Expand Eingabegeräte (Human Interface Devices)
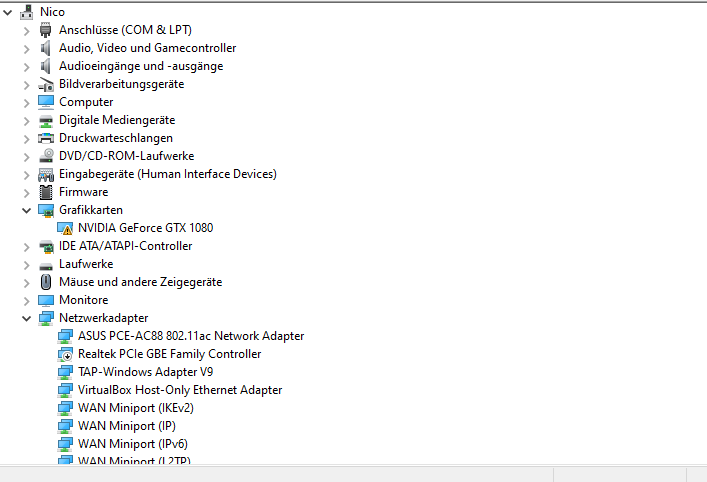Viewport: 707px width, 482px height. (27, 174)
